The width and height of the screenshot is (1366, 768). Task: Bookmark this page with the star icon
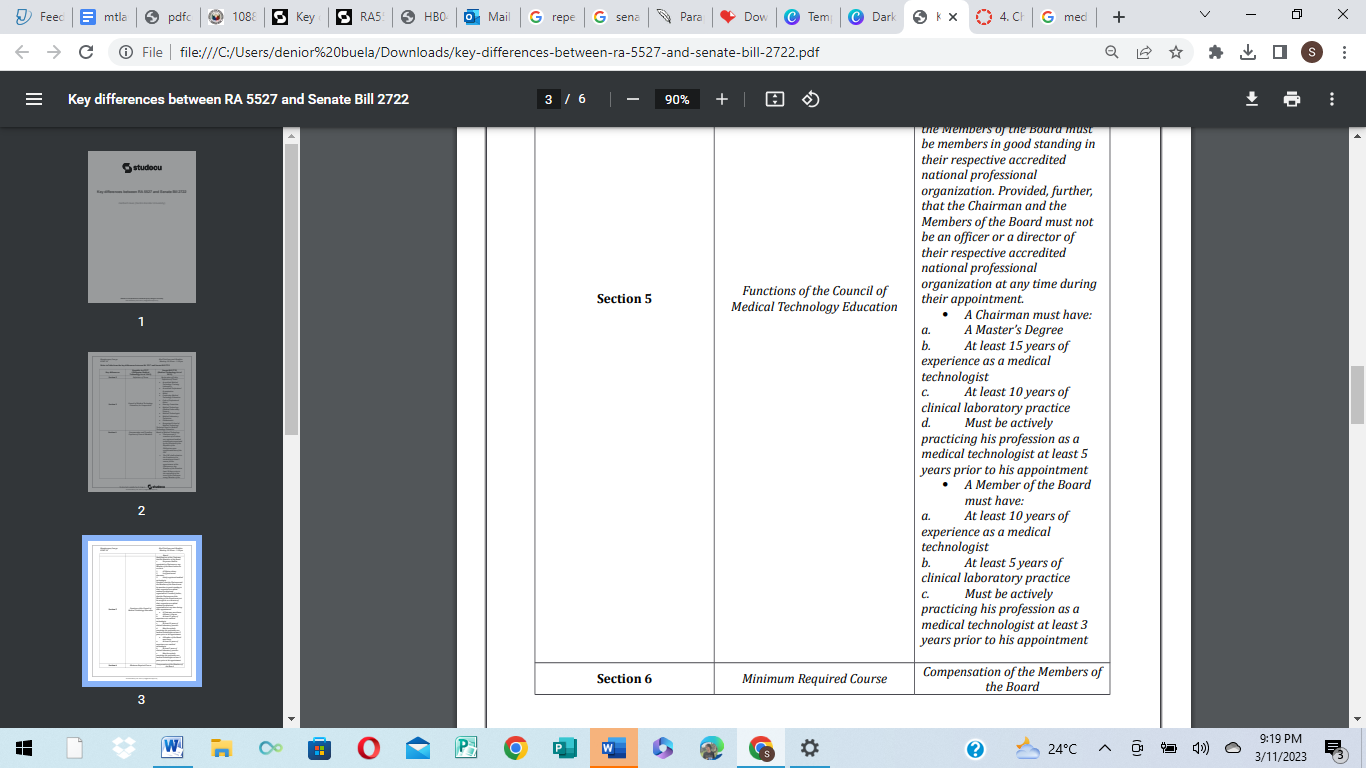pyautogui.click(x=1176, y=52)
